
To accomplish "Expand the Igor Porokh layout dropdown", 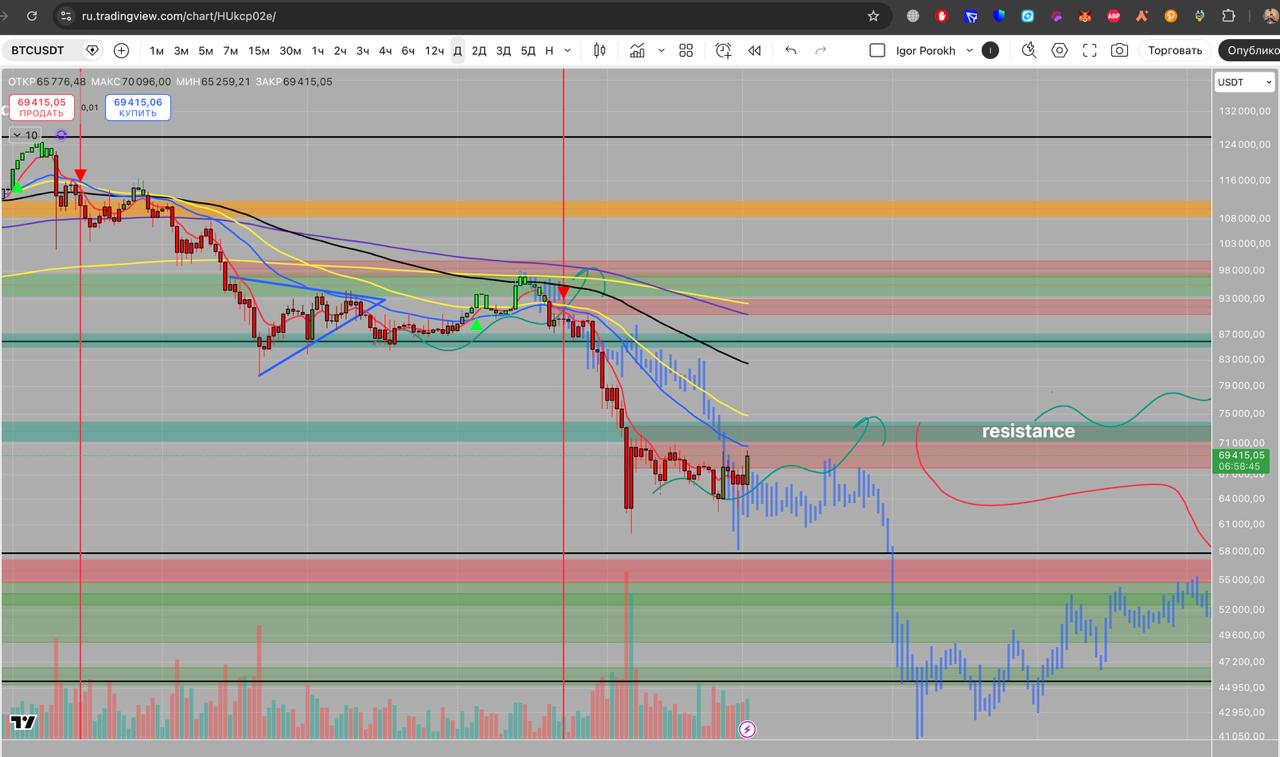I will (x=969, y=51).
